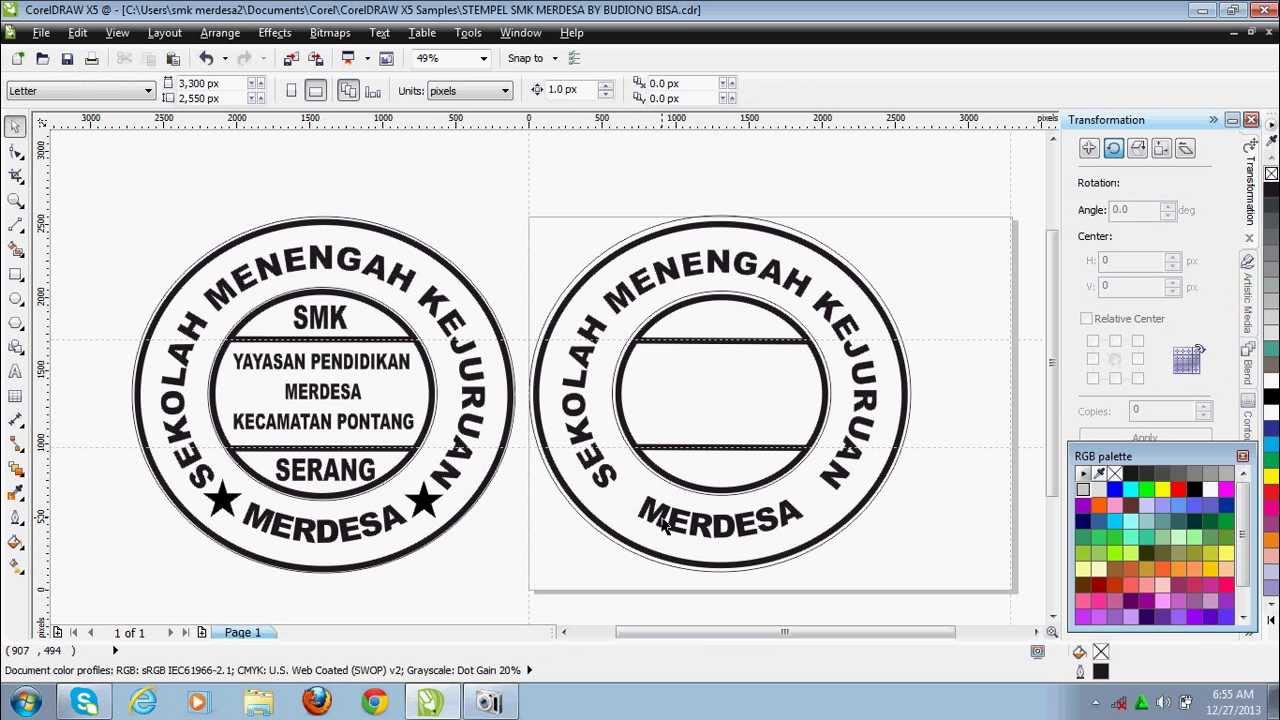Screen dimensions: 1280x720
Task: Pick the yellow swatch in RGB palette
Action: [x=1162, y=490]
